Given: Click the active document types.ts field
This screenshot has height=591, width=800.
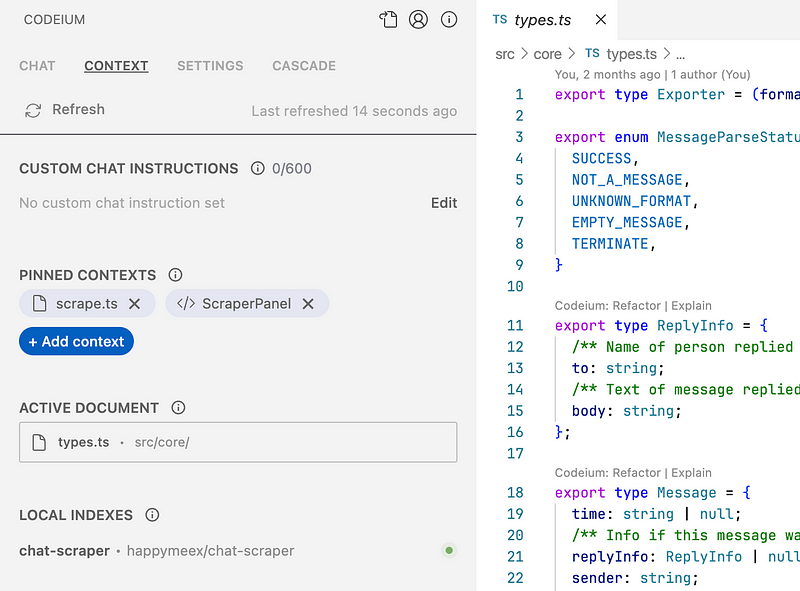Looking at the screenshot, I should pos(238,442).
